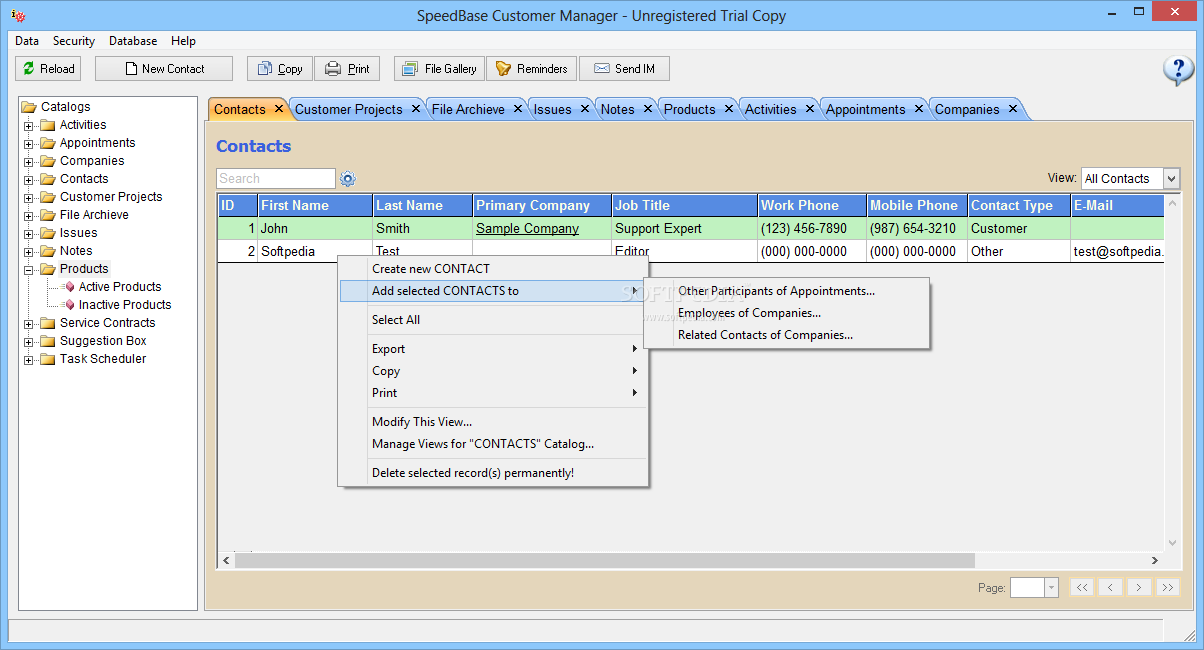Sort by the Job Title column
The height and width of the screenshot is (650, 1204).
(685, 205)
